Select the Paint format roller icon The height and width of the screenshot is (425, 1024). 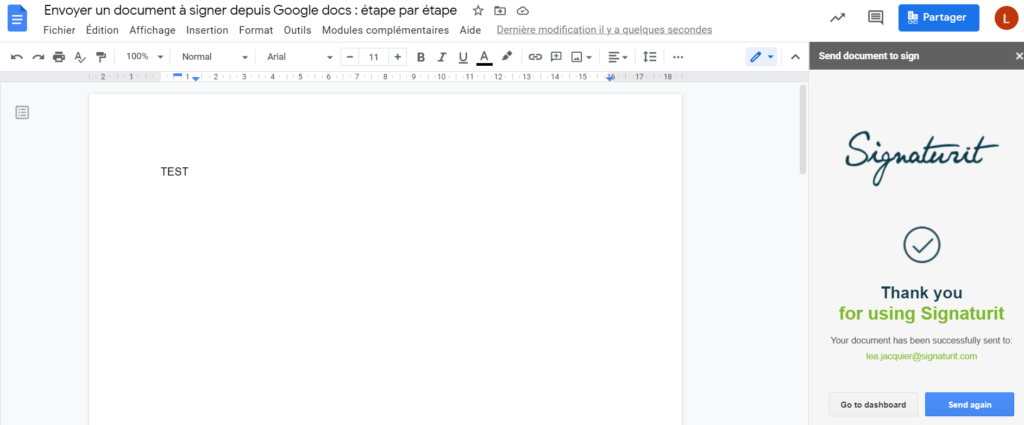pyautogui.click(x=101, y=57)
